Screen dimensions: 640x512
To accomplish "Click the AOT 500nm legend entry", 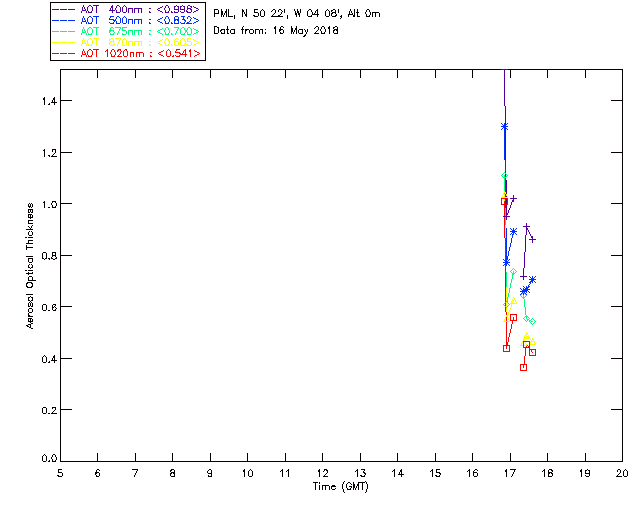I will pyautogui.click(x=126, y=20).
